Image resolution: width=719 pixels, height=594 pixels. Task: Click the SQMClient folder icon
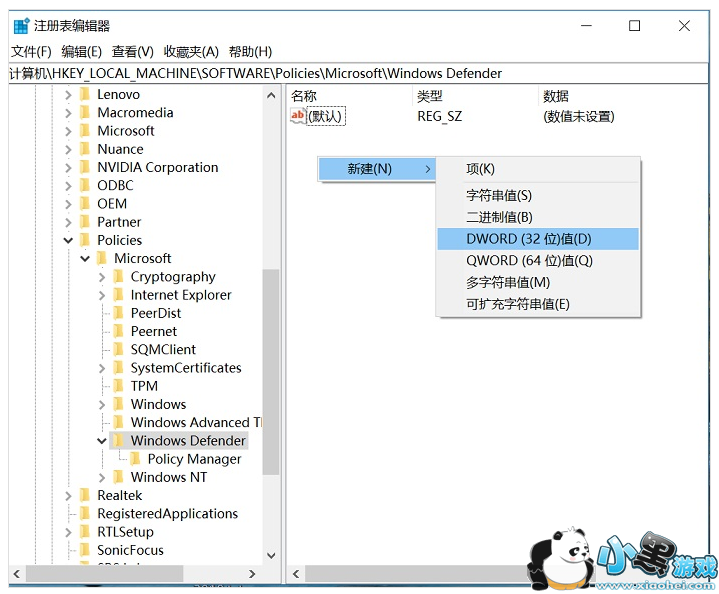[118, 350]
